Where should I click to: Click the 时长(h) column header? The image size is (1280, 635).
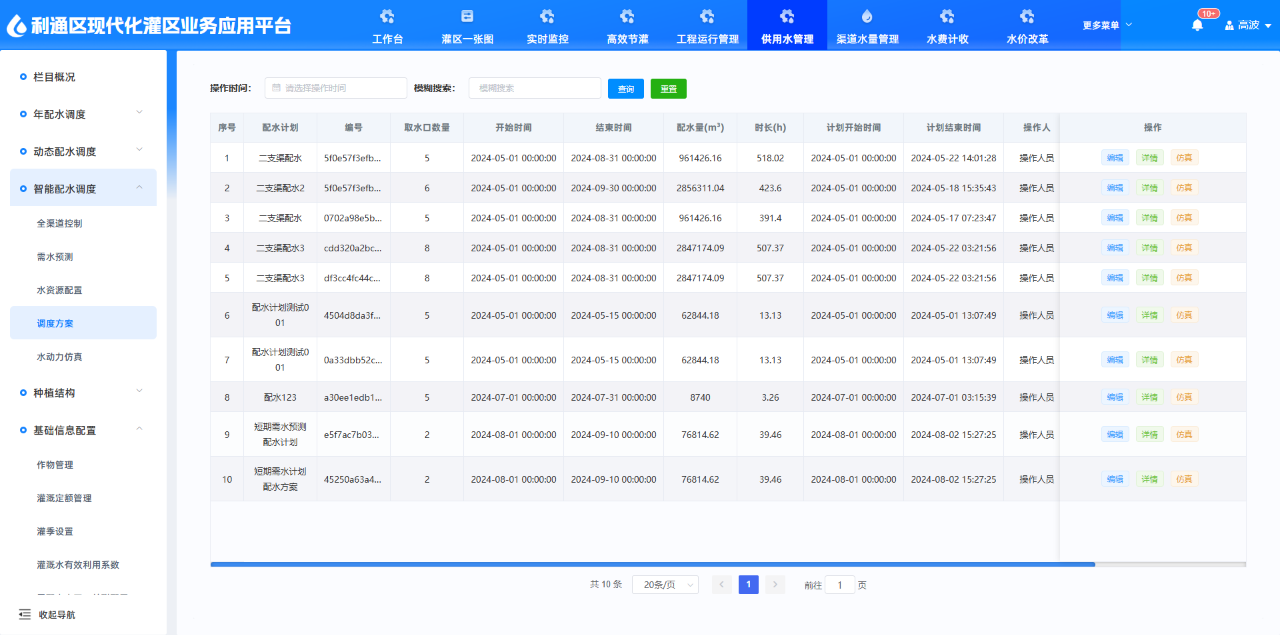770,128
